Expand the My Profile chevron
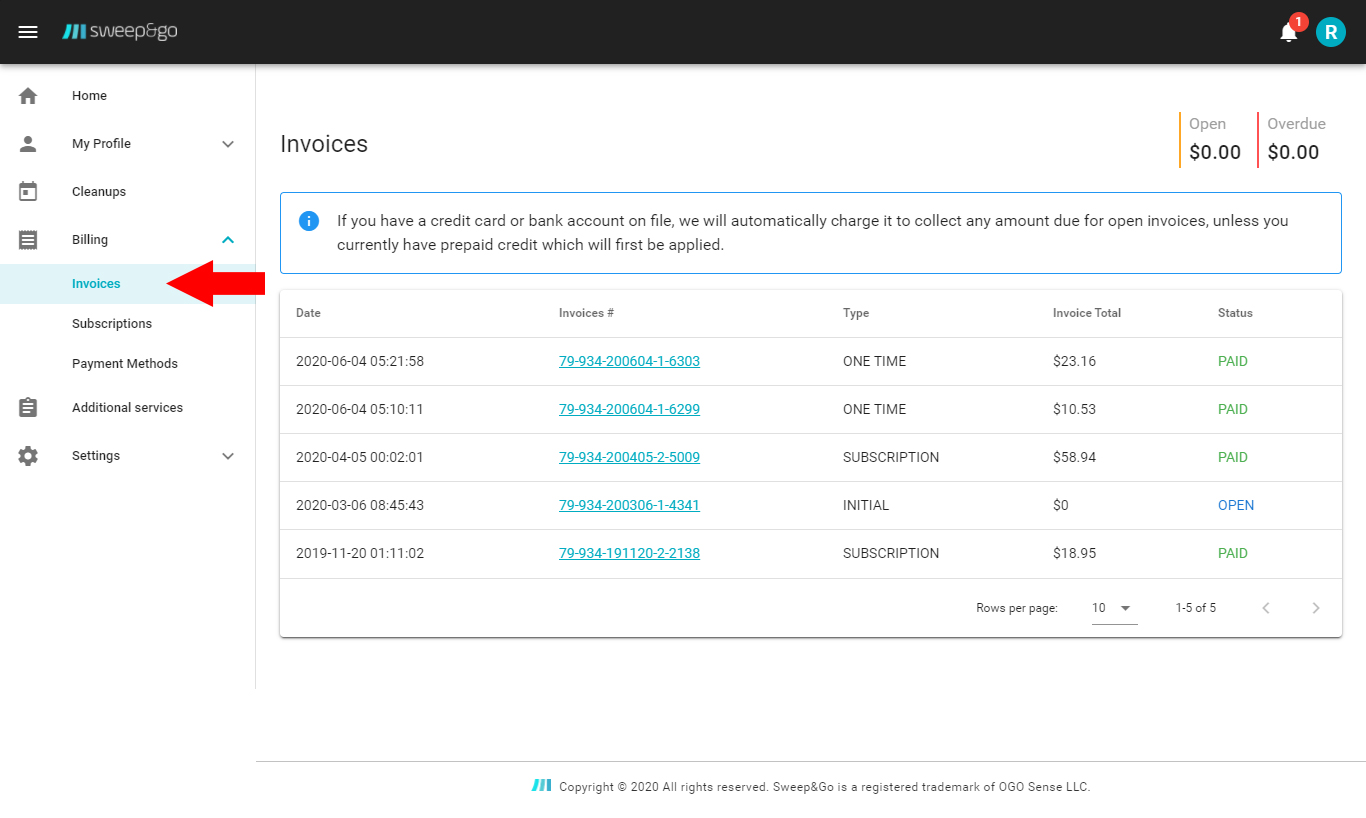 228,144
